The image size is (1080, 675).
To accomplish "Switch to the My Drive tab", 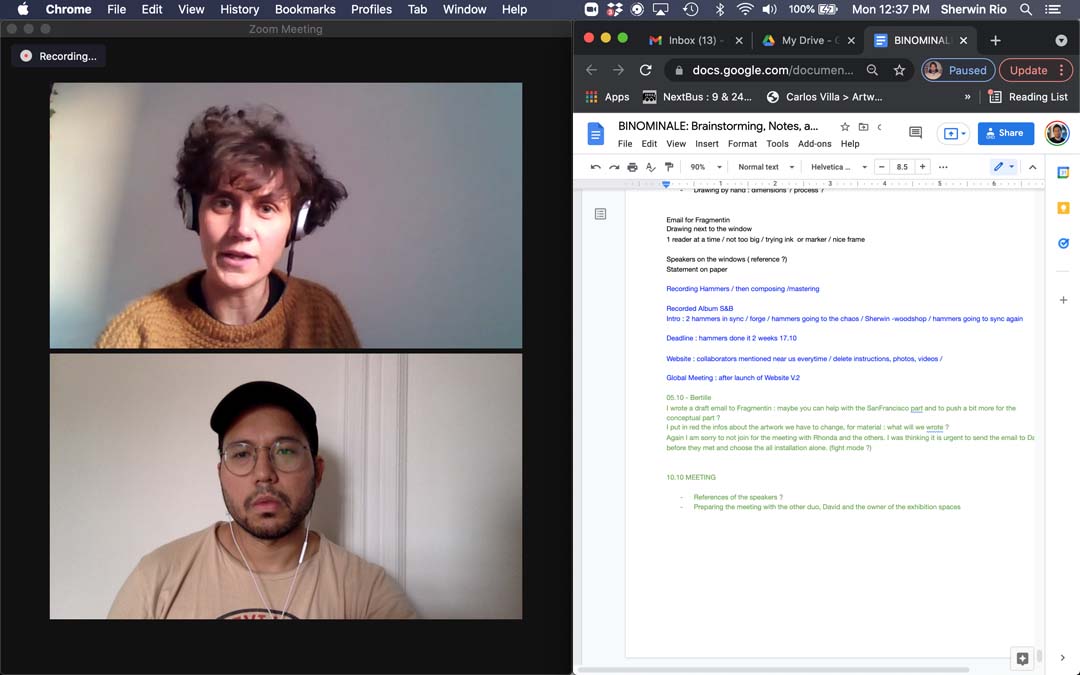I will click(809, 40).
